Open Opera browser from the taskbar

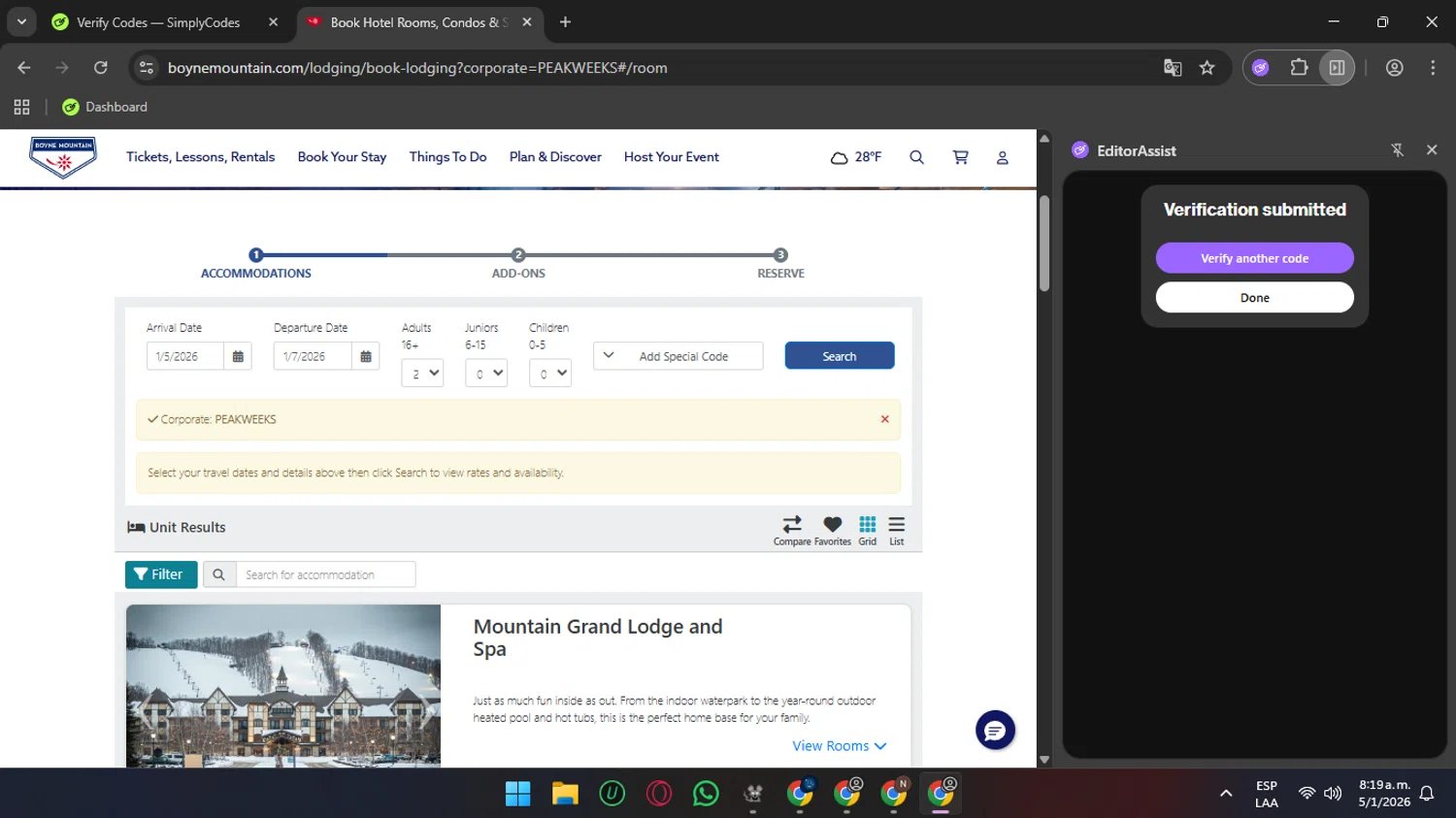659,794
